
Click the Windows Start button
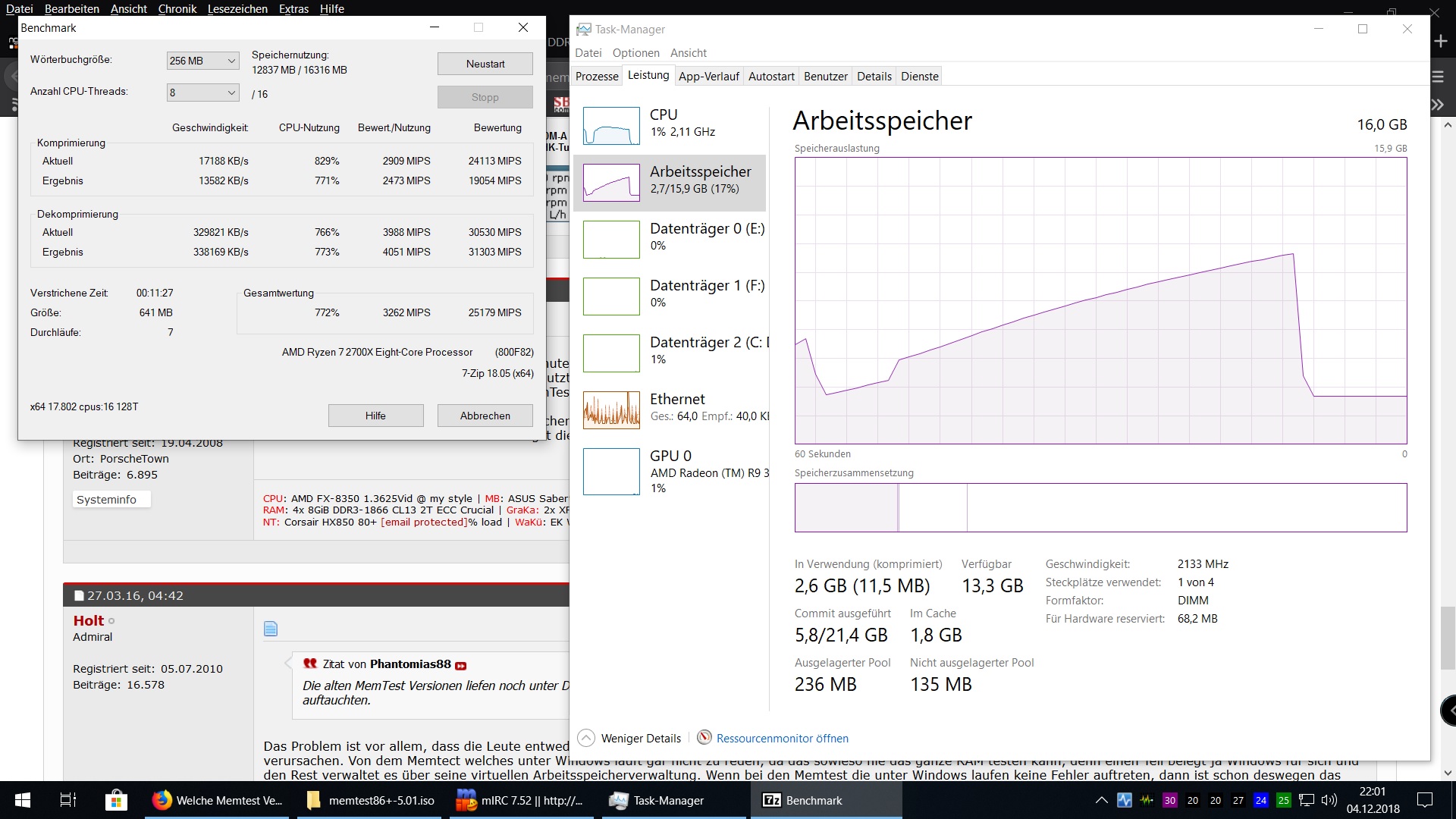coord(23,800)
